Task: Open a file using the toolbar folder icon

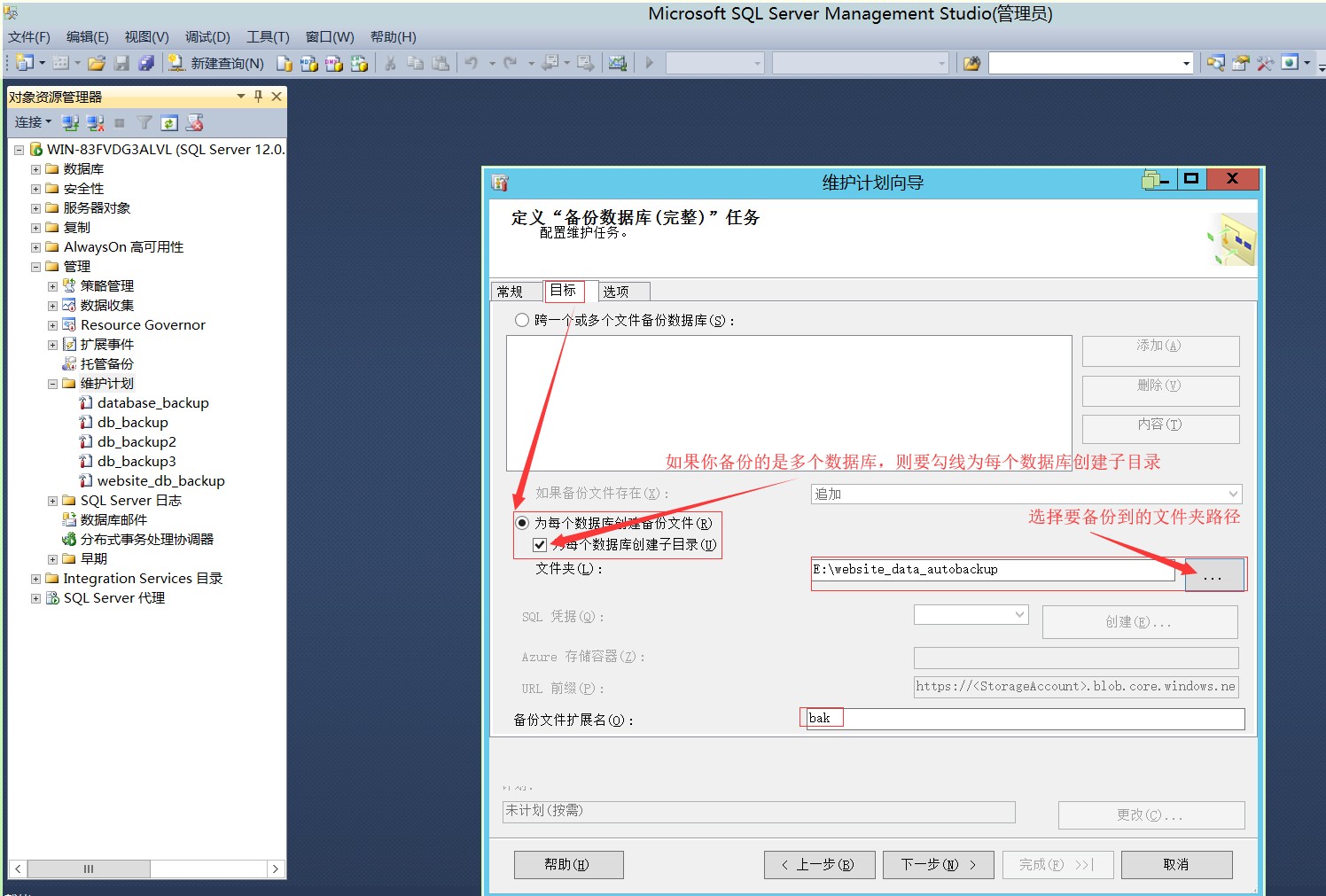Action: click(x=97, y=63)
